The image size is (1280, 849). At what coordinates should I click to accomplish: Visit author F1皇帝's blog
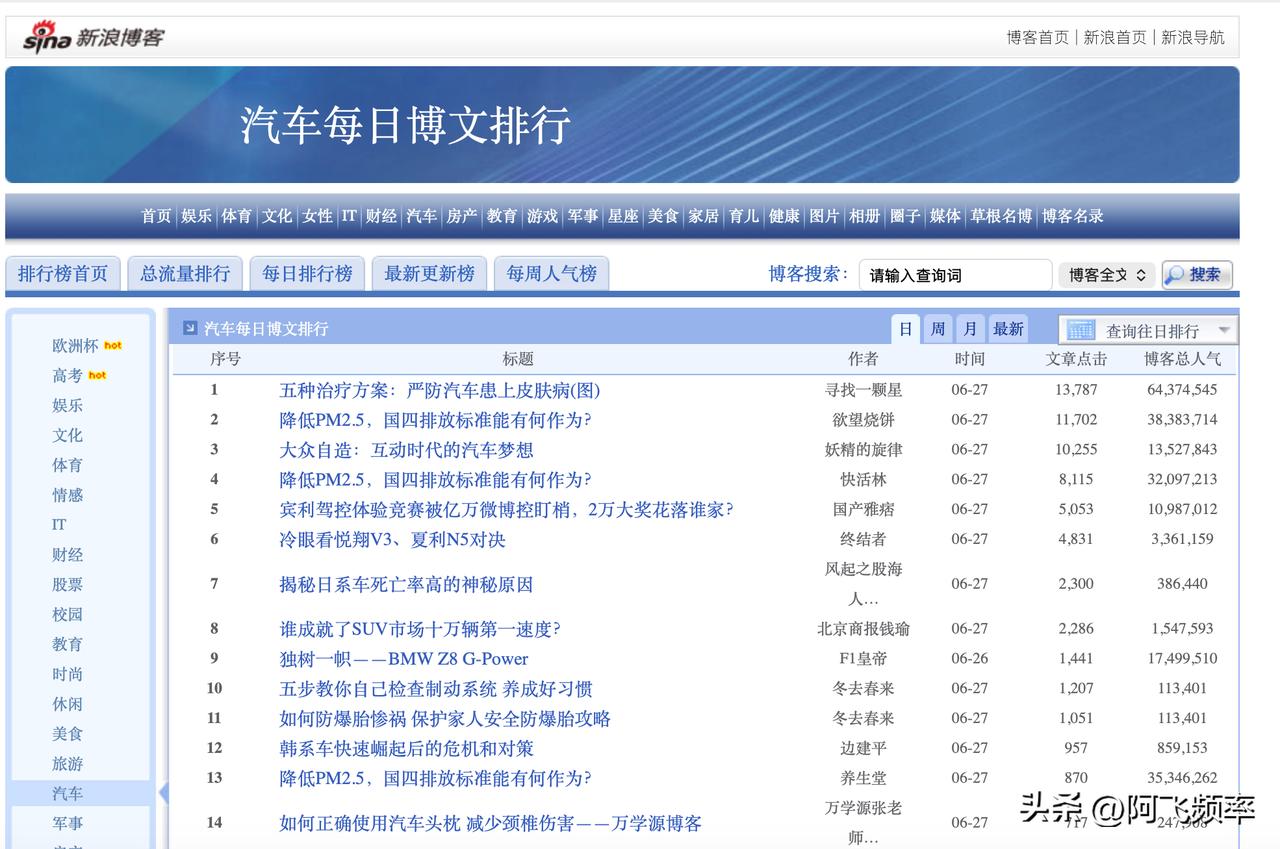coord(863,659)
